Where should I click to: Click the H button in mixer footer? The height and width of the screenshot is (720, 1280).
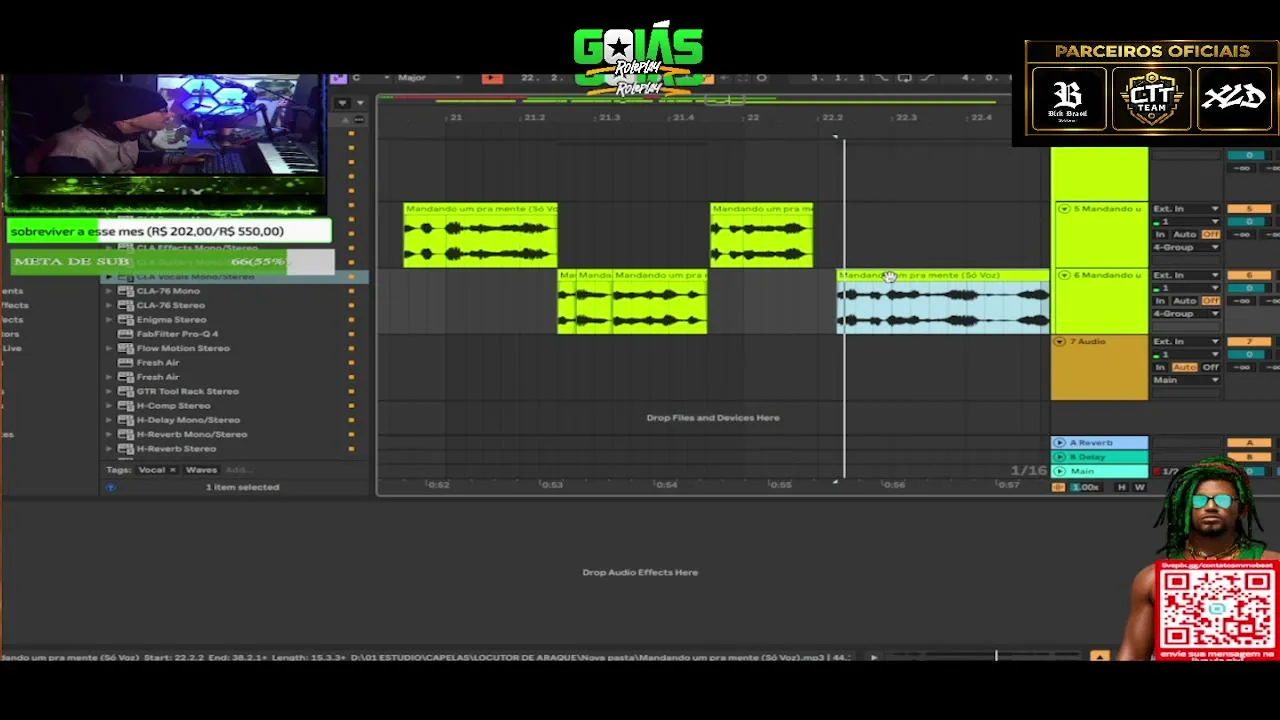coord(1122,487)
